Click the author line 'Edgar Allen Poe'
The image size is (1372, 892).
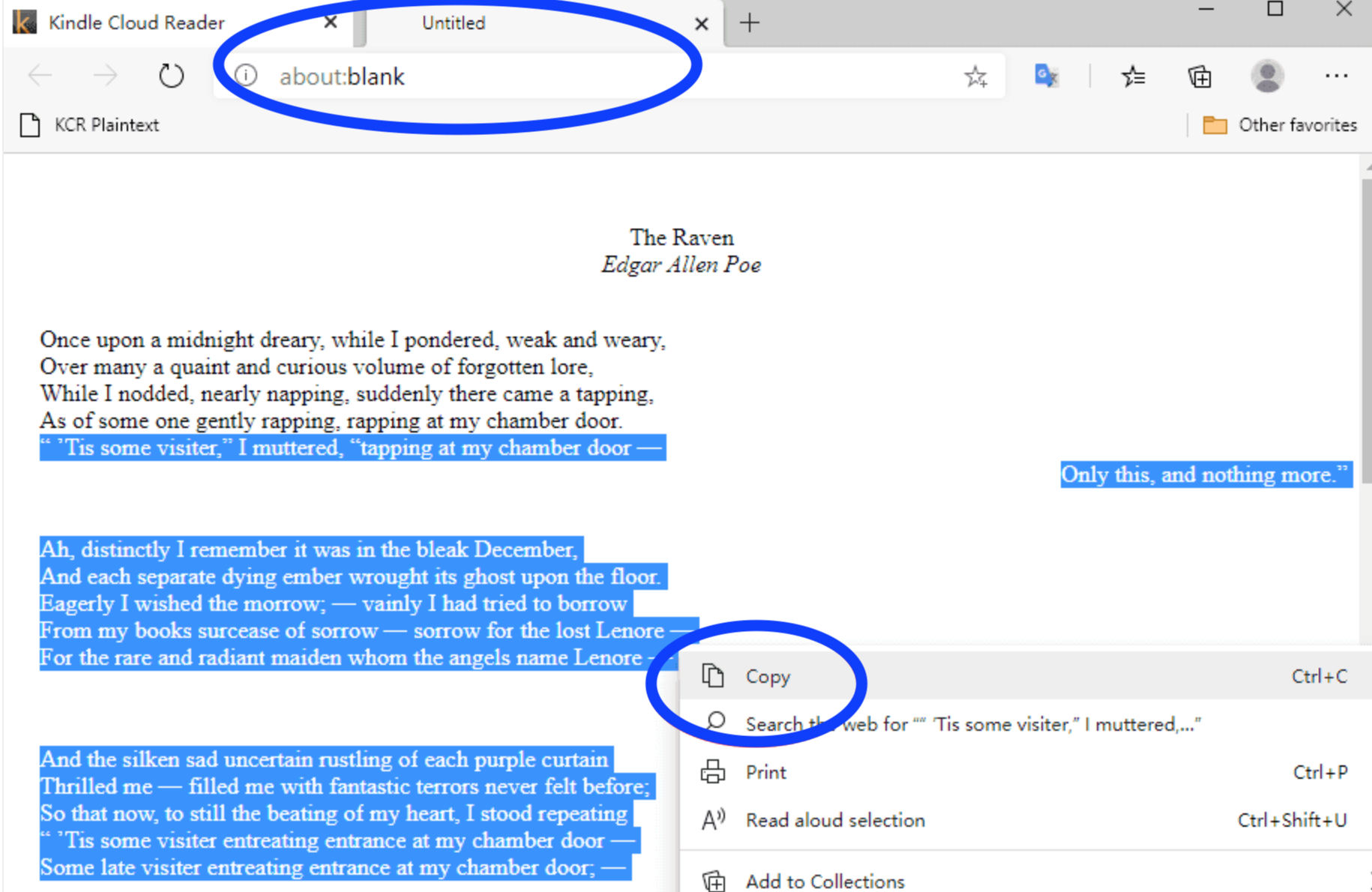point(682,265)
